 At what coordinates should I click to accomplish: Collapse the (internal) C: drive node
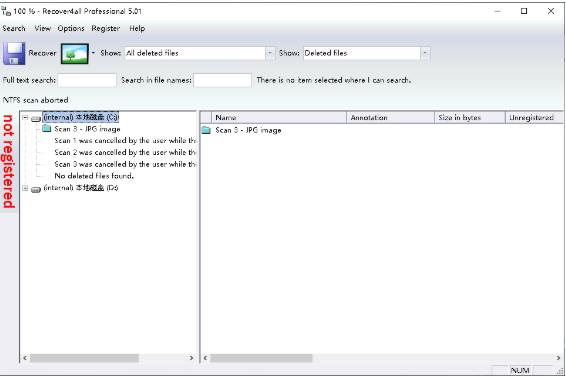(x=25, y=117)
